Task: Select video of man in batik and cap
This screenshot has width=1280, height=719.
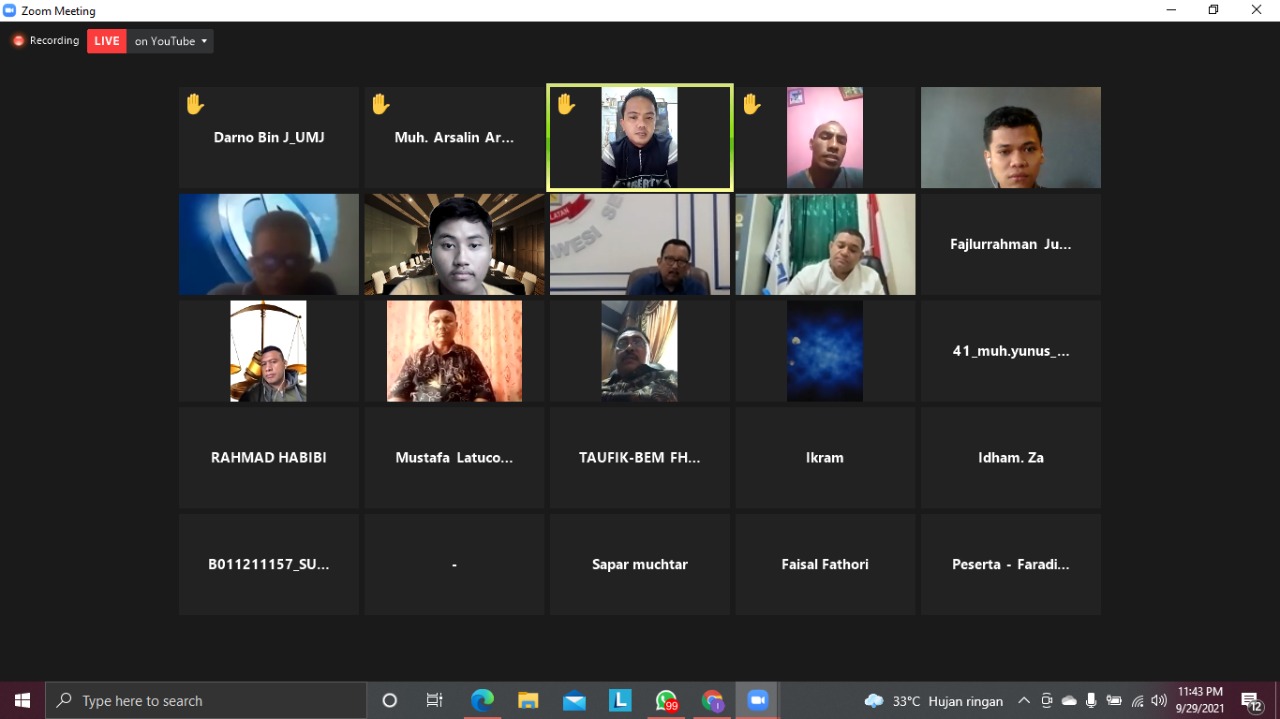Action: (x=454, y=351)
